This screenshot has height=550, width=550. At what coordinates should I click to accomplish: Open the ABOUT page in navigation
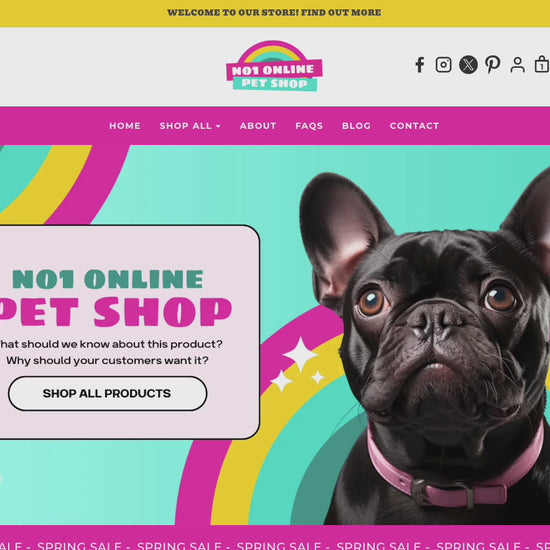pos(258,126)
